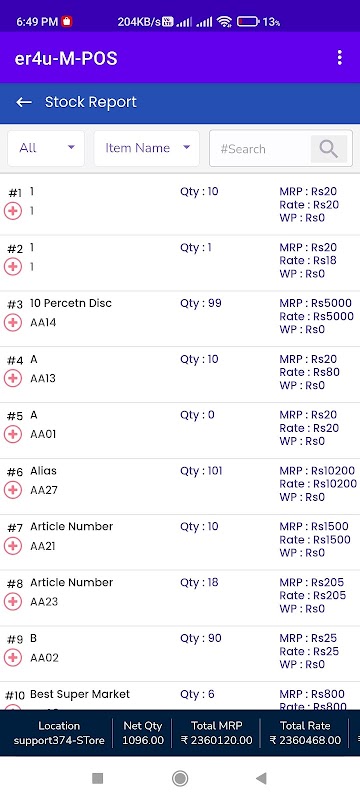
Task: Go back using the Stock Report arrow
Action: (23, 102)
